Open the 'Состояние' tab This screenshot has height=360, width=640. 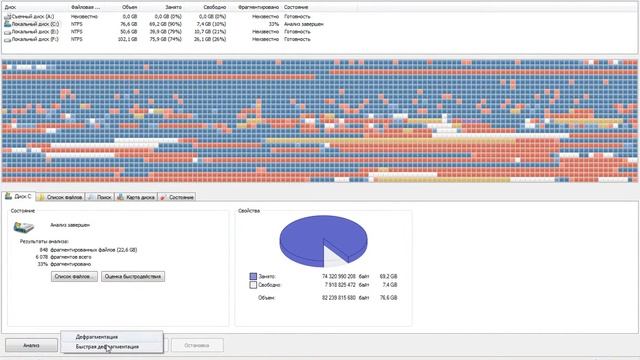177,197
